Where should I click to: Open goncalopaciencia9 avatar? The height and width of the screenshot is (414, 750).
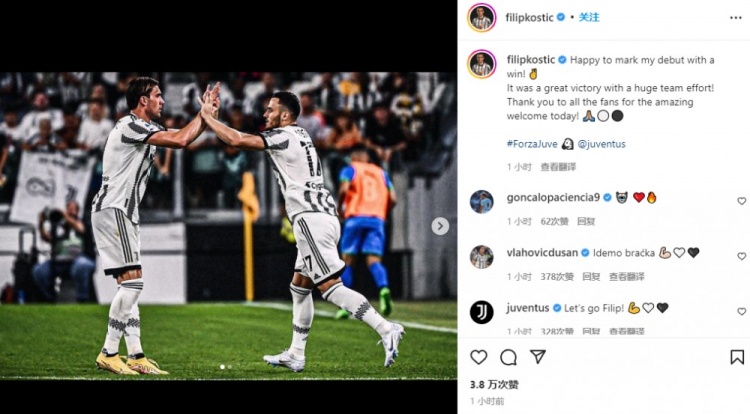(x=482, y=201)
